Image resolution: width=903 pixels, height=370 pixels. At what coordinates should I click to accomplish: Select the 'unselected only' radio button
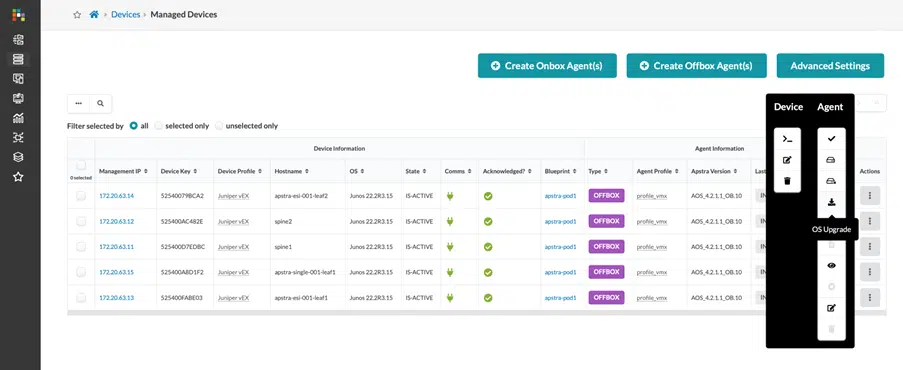[219, 126]
